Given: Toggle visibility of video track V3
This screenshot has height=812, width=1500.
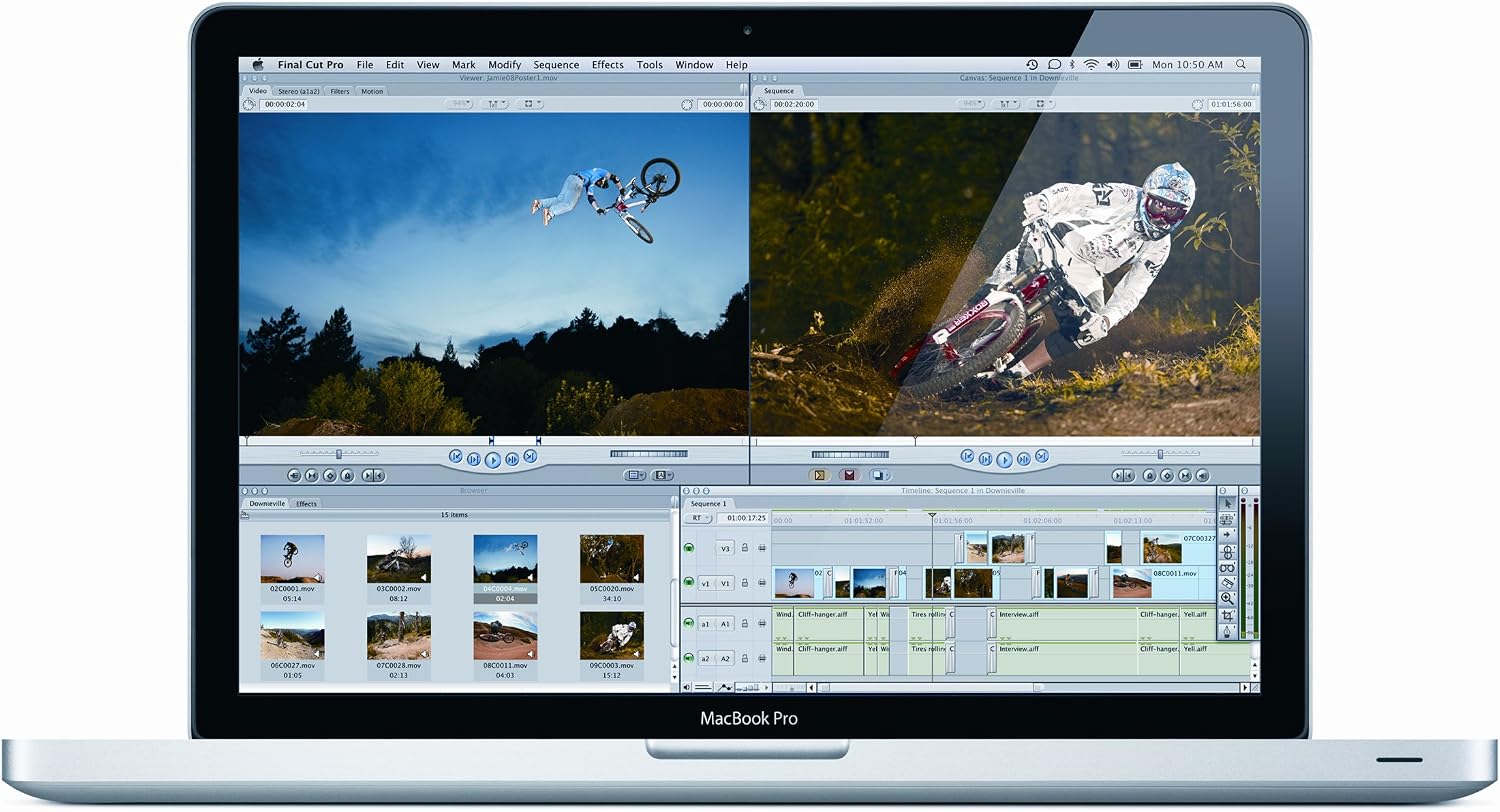Looking at the screenshot, I should [x=689, y=548].
